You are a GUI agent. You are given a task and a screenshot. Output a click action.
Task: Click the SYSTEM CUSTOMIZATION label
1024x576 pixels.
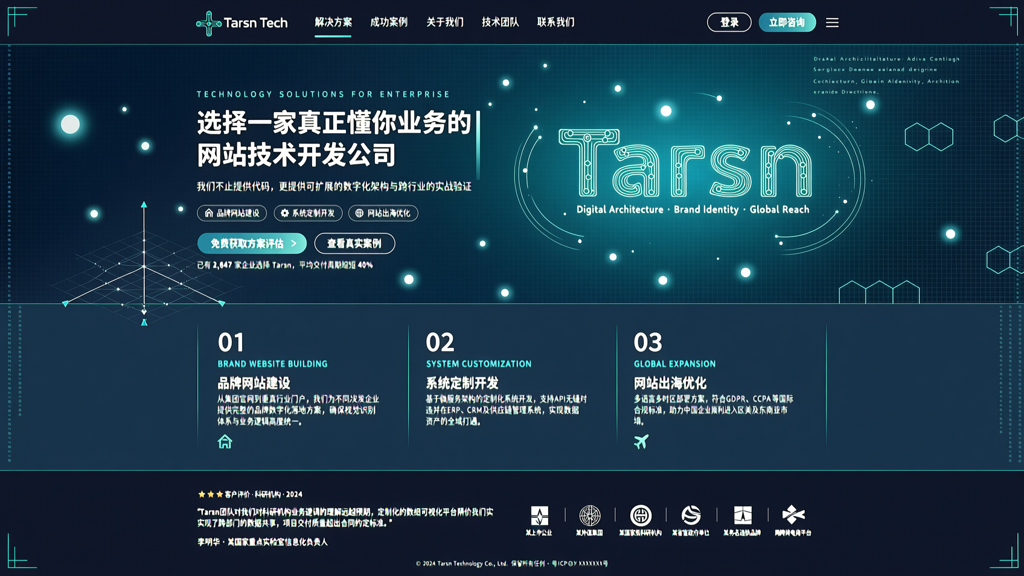(479, 364)
